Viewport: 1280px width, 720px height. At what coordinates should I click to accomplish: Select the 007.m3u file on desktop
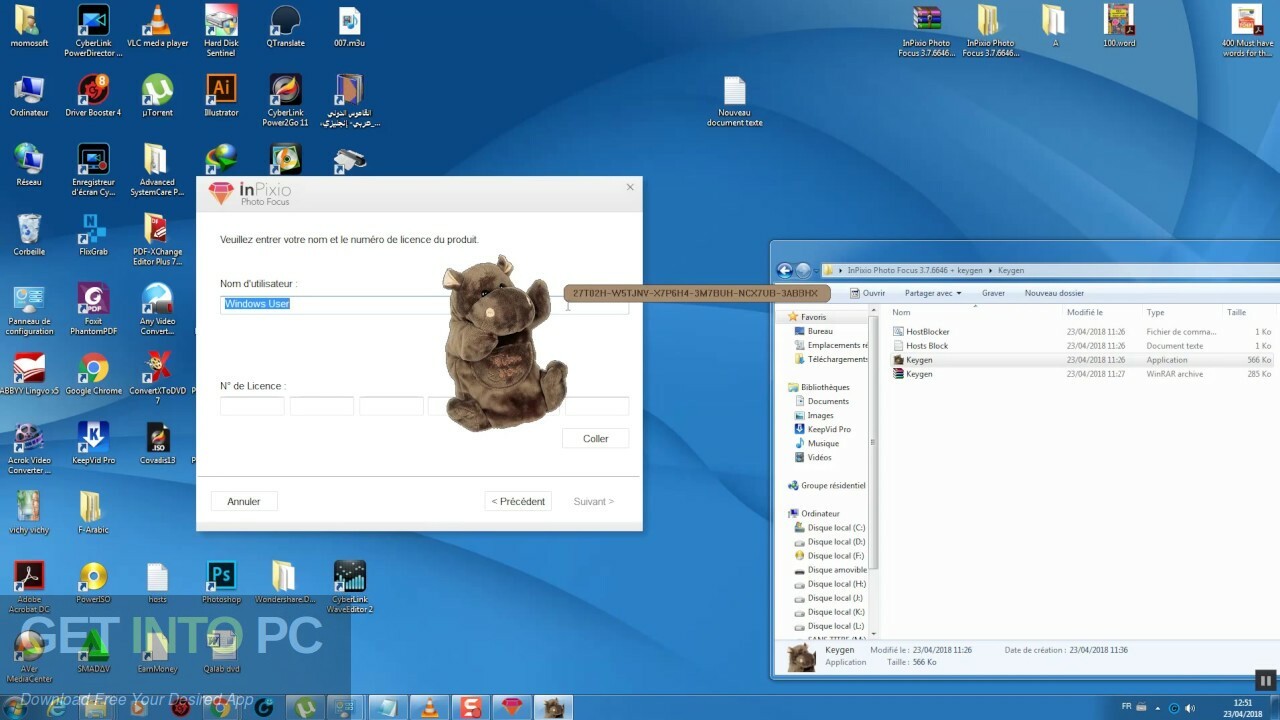point(348,26)
